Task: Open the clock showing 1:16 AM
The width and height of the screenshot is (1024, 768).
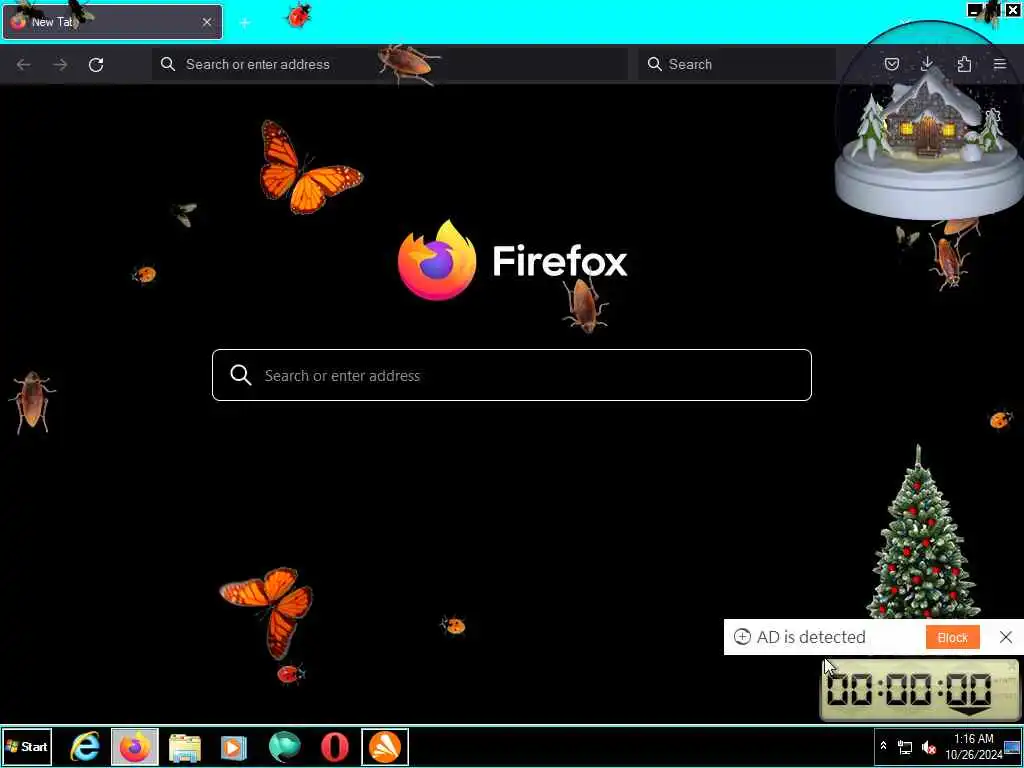Action: pos(973,746)
